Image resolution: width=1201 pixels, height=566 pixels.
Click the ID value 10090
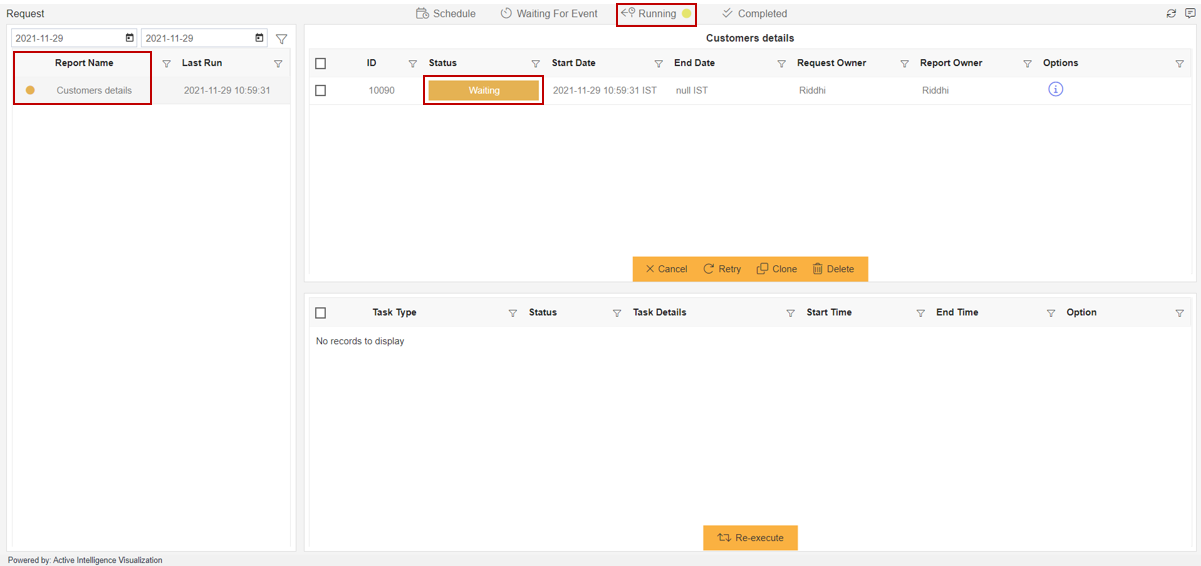click(381, 90)
